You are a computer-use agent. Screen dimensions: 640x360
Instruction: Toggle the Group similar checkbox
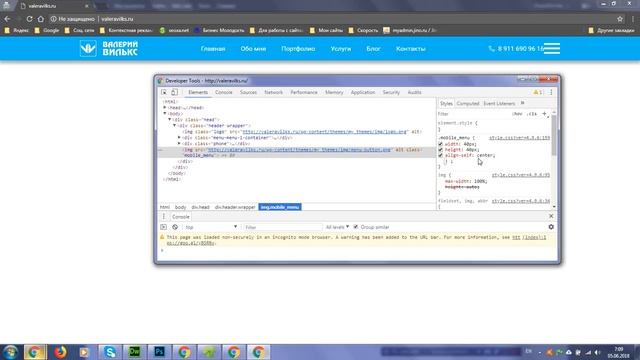point(356,227)
